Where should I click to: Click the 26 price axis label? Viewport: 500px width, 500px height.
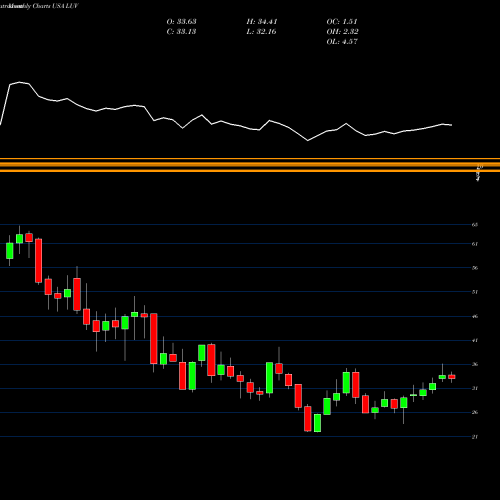475,412
